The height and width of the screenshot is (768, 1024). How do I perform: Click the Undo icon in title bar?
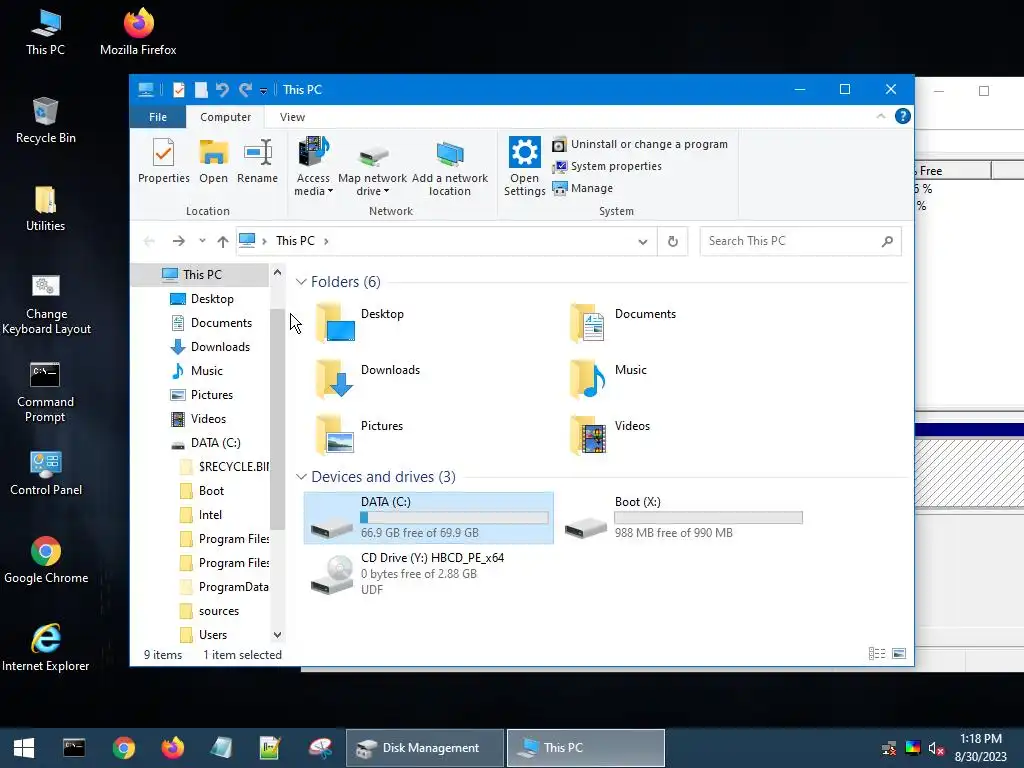[x=222, y=90]
